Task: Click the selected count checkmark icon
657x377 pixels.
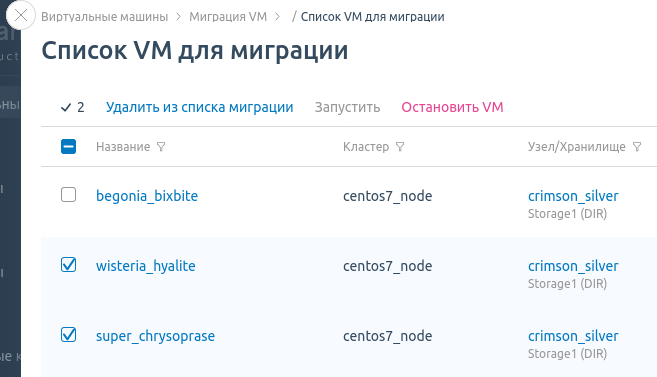Action: [66, 108]
